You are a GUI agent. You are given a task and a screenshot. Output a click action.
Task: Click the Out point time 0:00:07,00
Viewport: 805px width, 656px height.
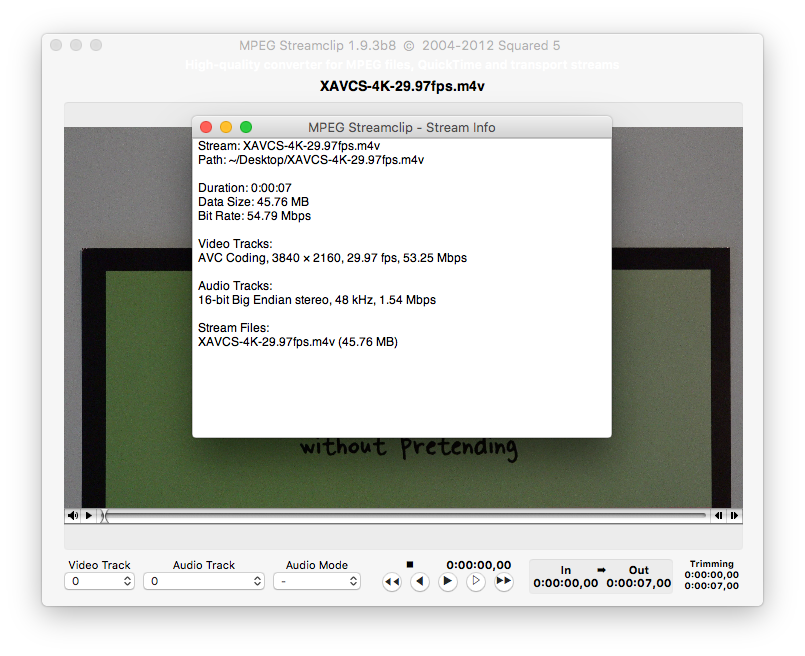639,583
